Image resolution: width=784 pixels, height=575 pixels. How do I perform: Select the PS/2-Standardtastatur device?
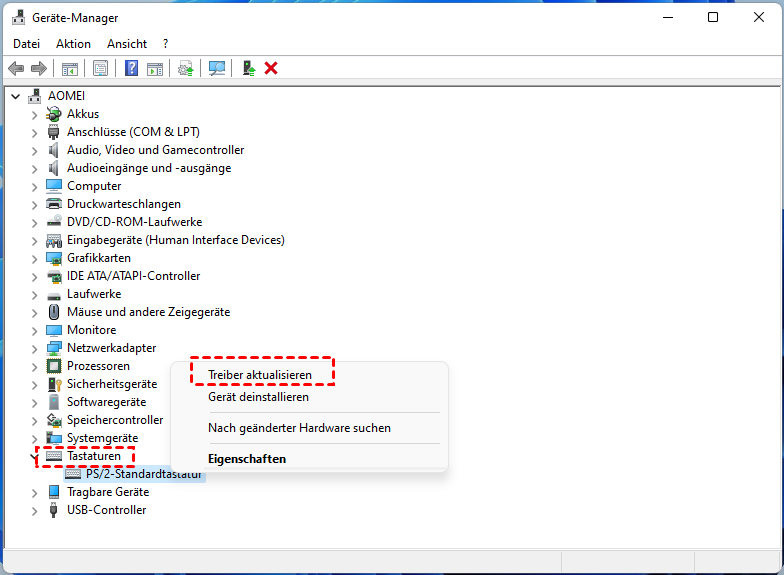pos(144,474)
